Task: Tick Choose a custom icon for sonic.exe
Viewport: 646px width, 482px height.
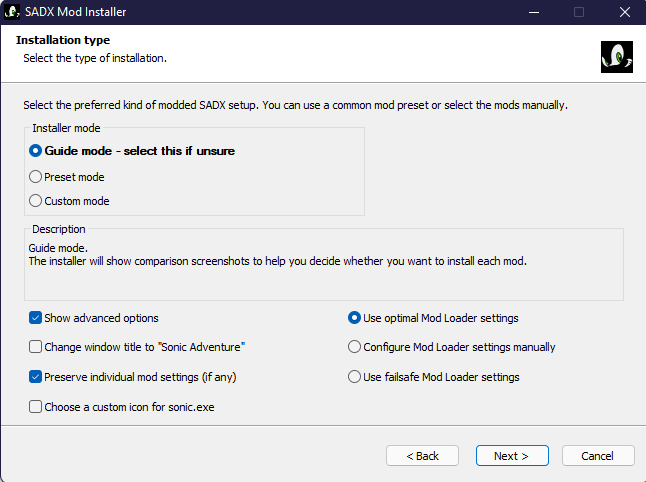Action: [36, 407]
